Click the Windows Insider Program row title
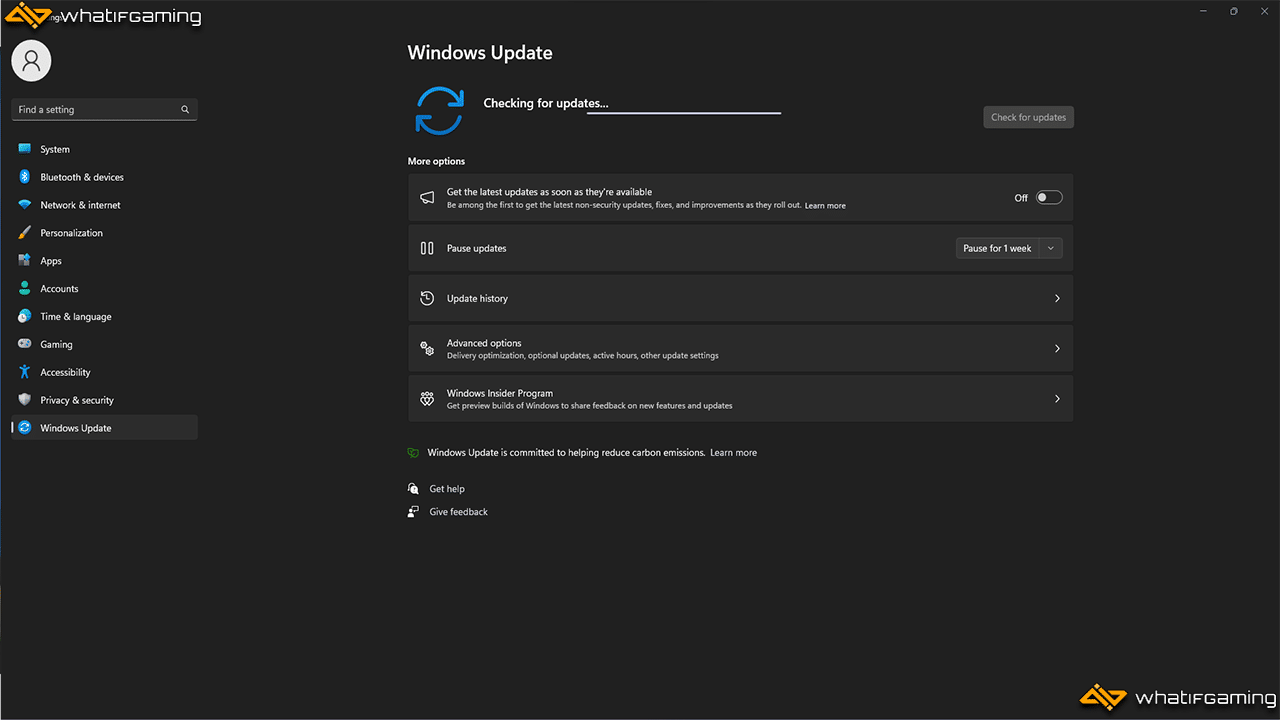 click(x=500, y=393)
